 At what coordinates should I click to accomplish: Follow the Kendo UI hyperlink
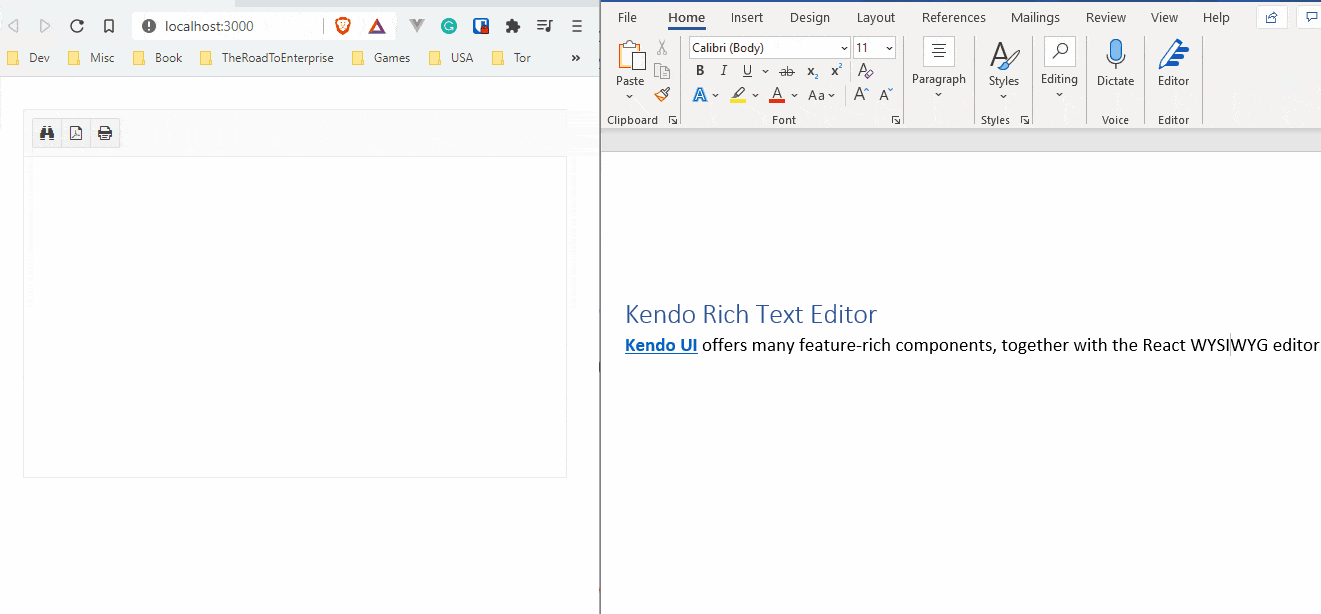click(x=660, y=345)
